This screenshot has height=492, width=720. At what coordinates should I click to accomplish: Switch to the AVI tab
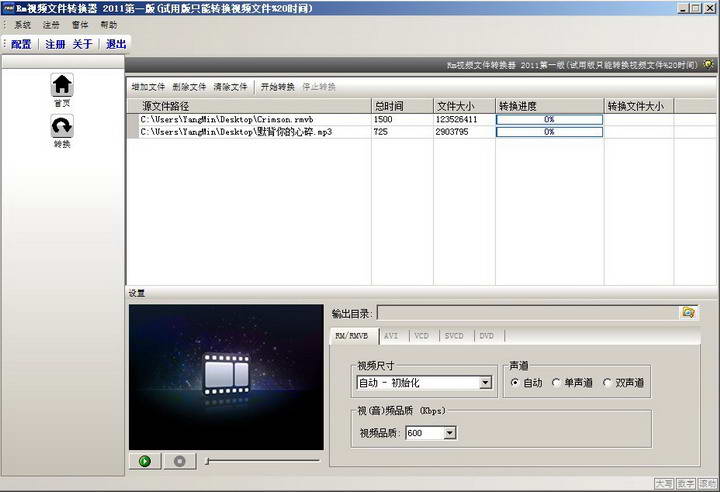click(391, 336)
